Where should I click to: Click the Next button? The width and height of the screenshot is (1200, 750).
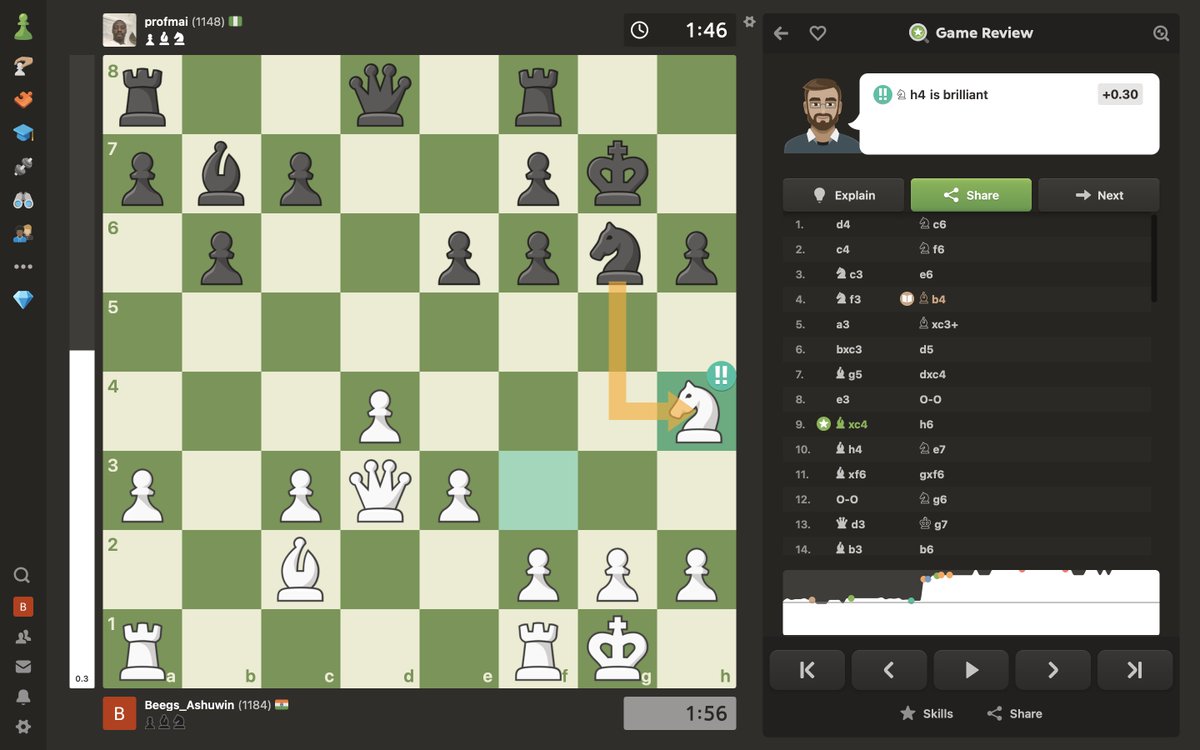tap(1099, 195)
